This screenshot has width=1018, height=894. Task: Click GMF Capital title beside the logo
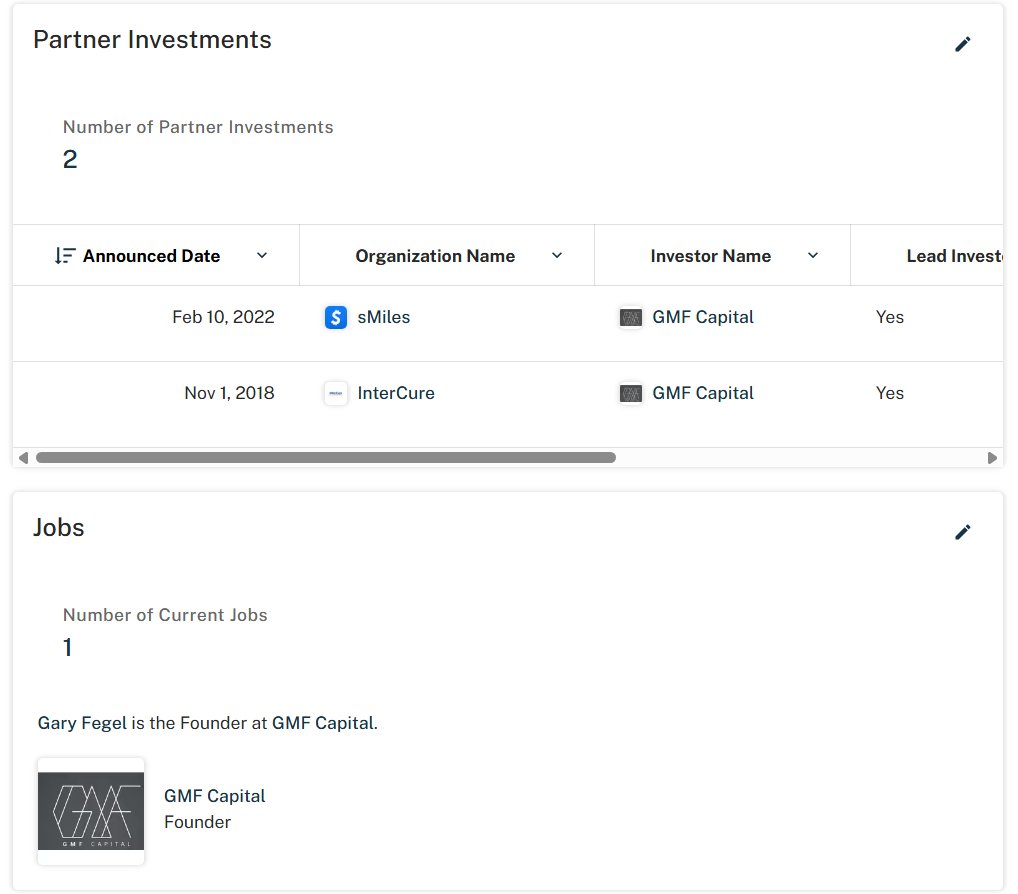[215, 797]
